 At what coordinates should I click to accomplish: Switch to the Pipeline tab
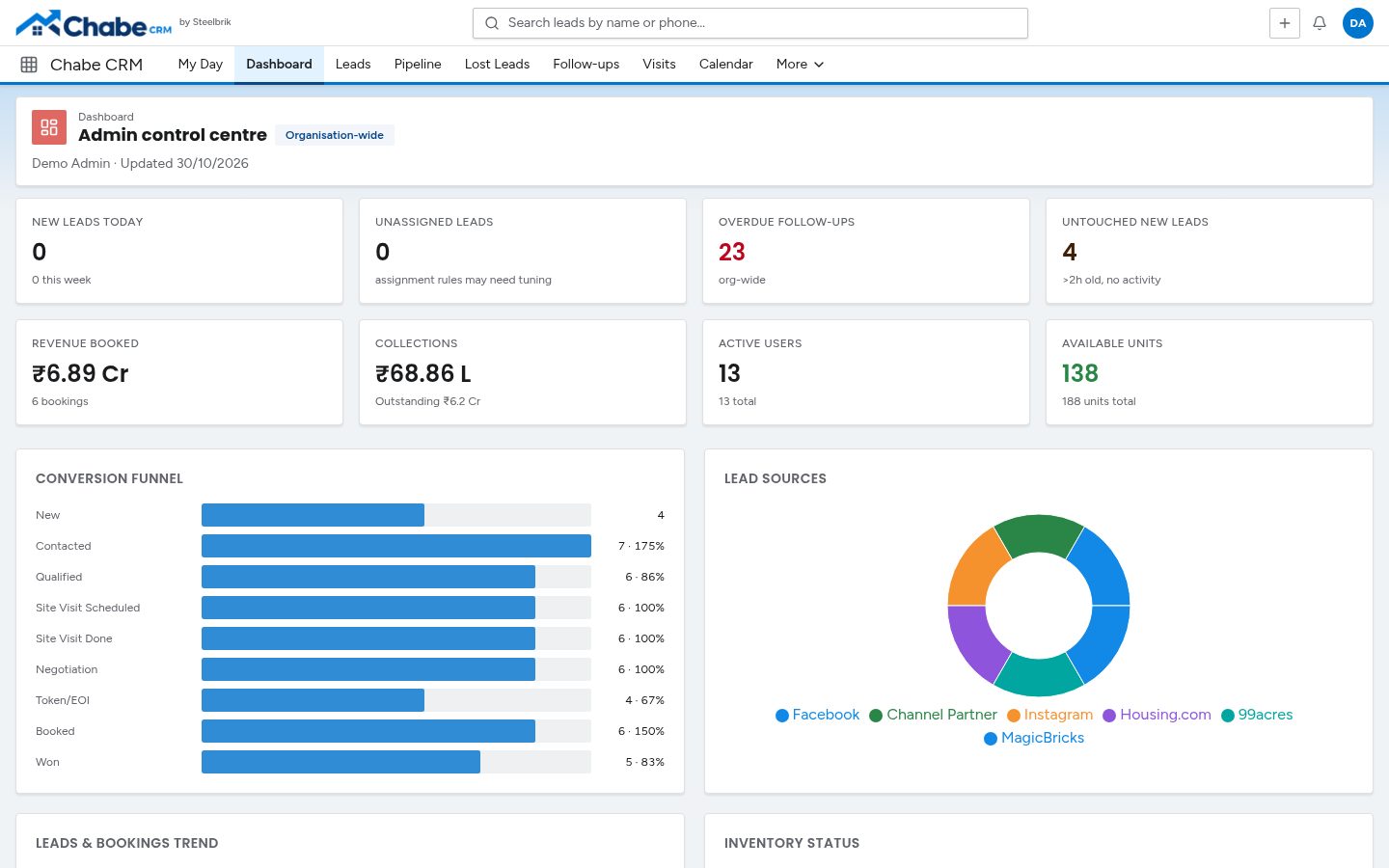(418, 65)
